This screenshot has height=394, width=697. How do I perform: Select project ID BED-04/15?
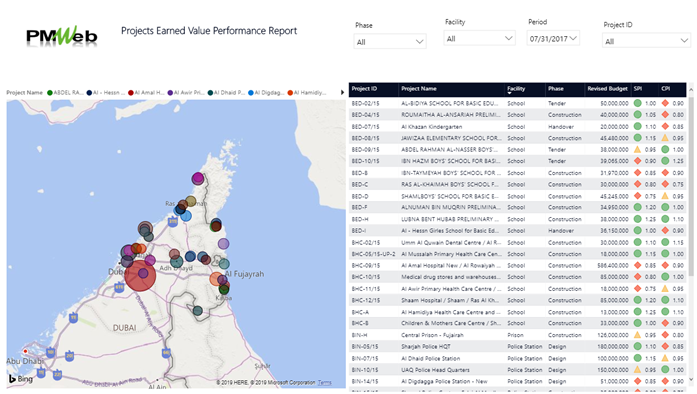coord(365,115)
